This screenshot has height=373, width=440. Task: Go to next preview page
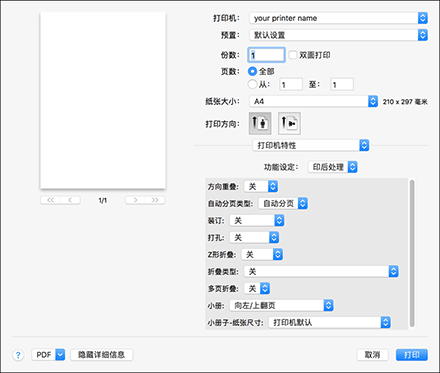[x=135, y=200]
